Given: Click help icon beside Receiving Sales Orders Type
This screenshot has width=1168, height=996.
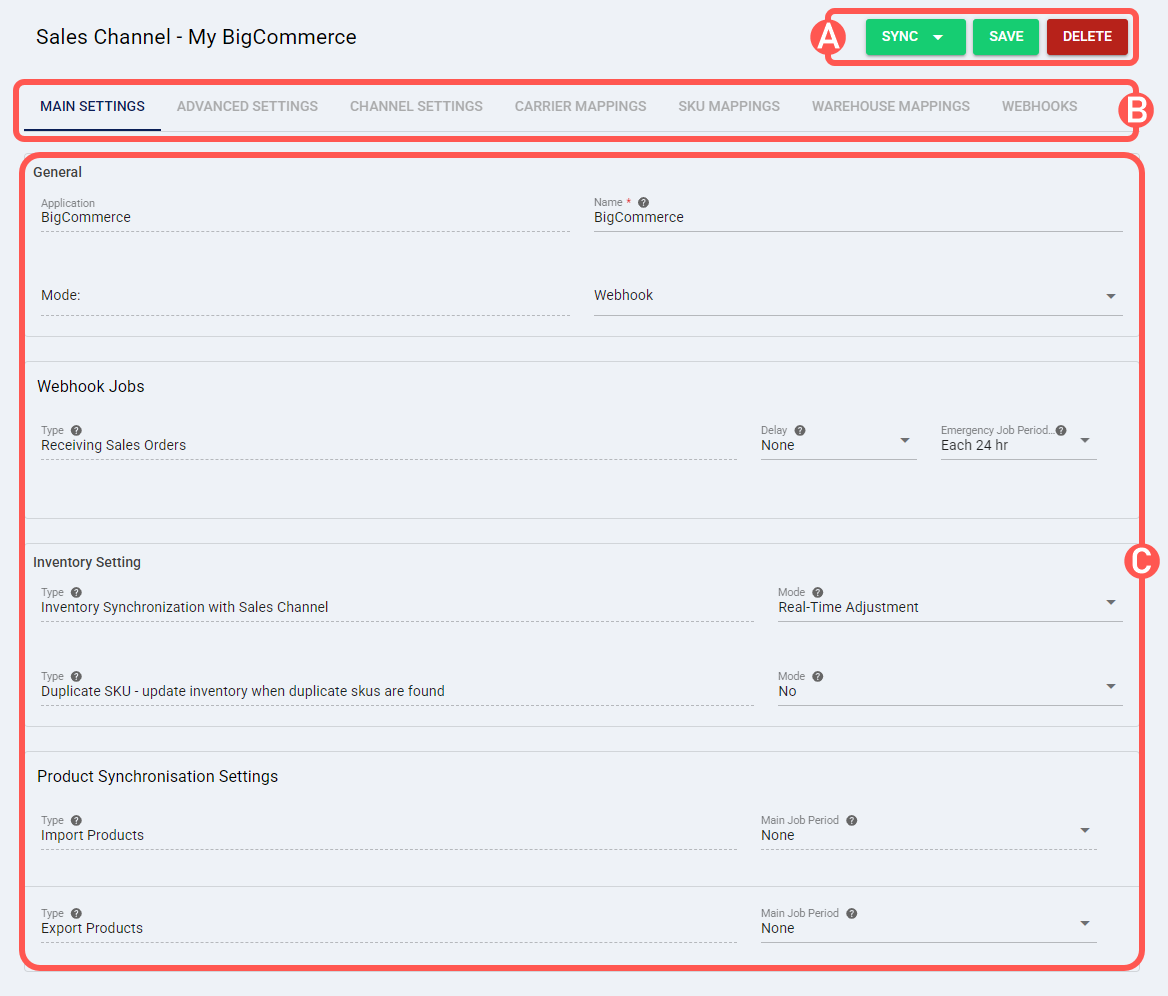Looking at the screenshot, I should [76, 430].
